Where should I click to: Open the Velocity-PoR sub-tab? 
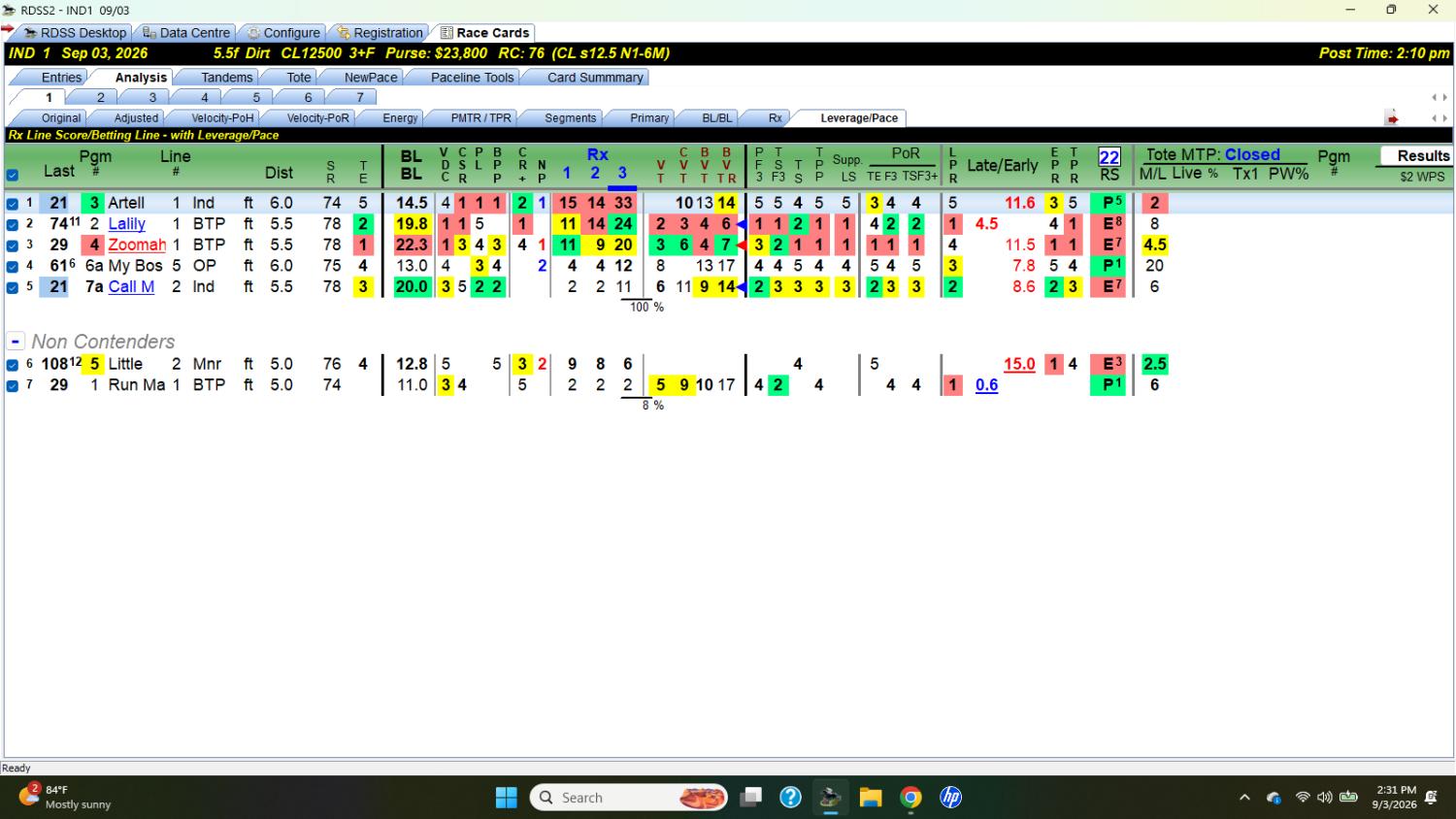tap(317, 118)
